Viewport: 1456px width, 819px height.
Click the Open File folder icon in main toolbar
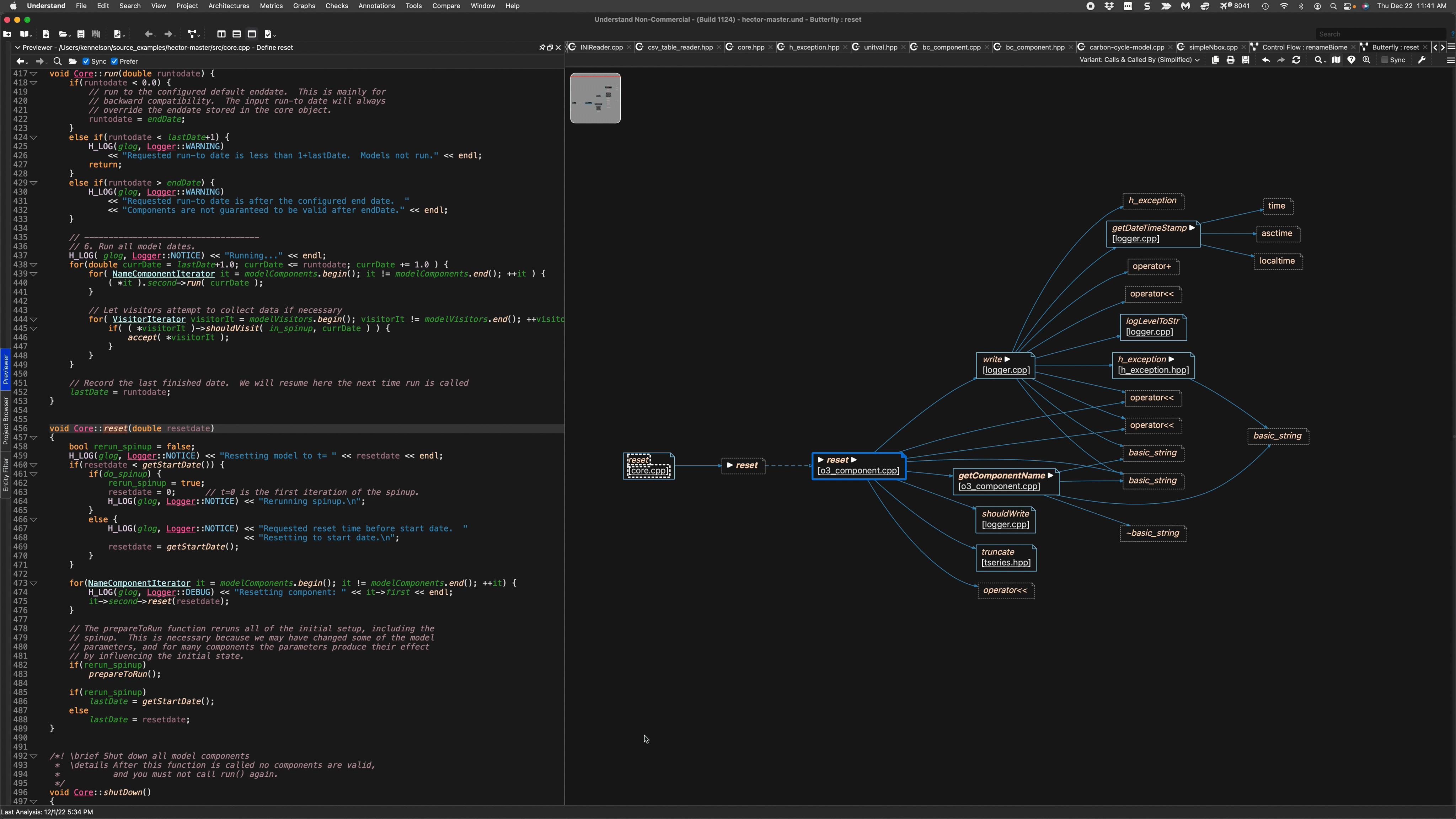[x=64, y=34]
